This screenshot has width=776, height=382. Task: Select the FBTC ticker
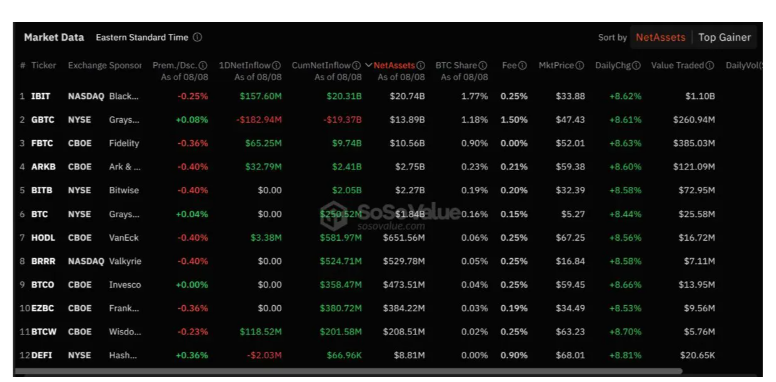click(43, 143)
